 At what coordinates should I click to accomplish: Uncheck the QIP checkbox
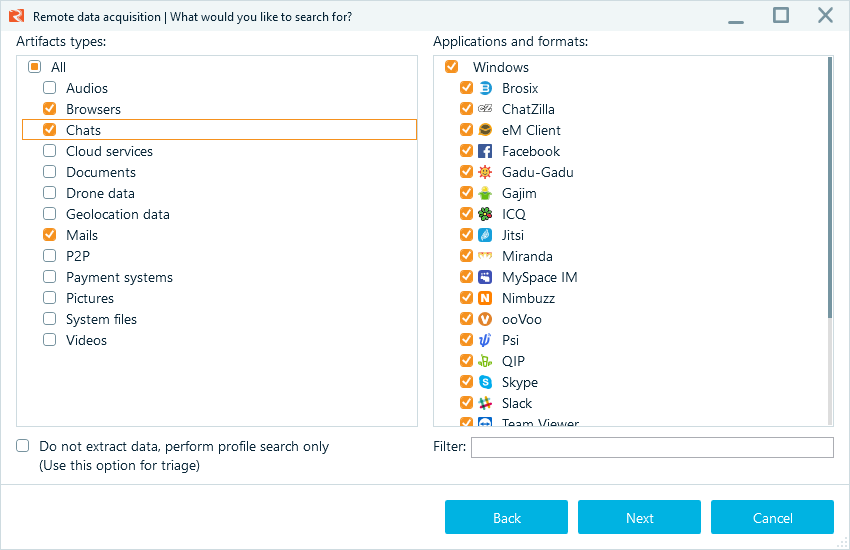466,361
